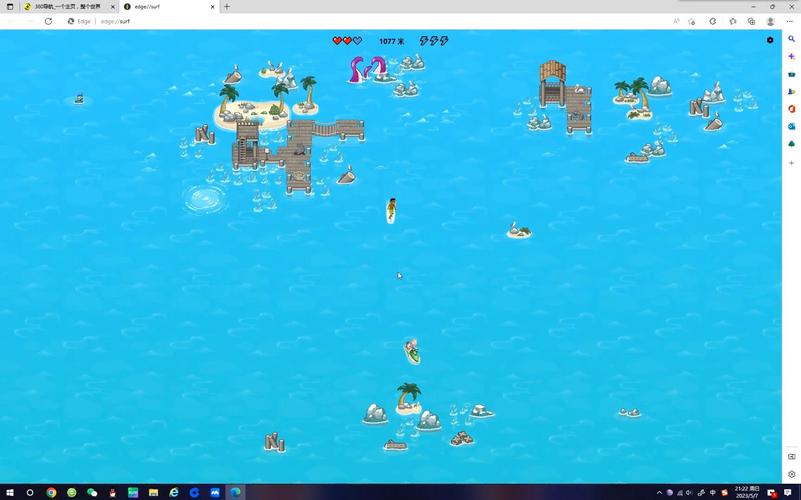
Task: Click the purple kraken tentacles
Action: 367,69
